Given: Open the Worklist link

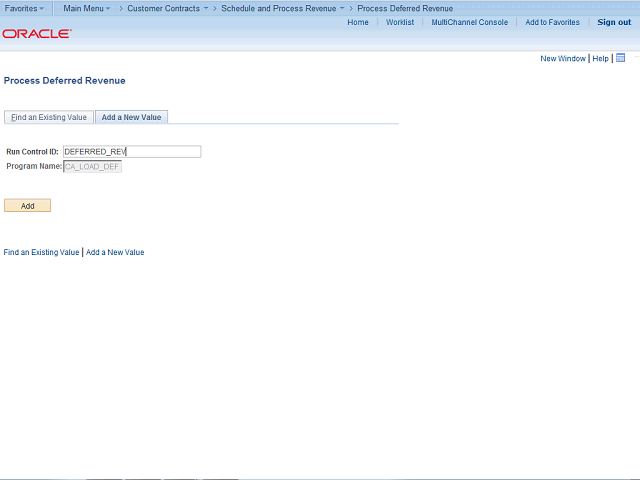Looking at the screenshot, I should [400, 22].
